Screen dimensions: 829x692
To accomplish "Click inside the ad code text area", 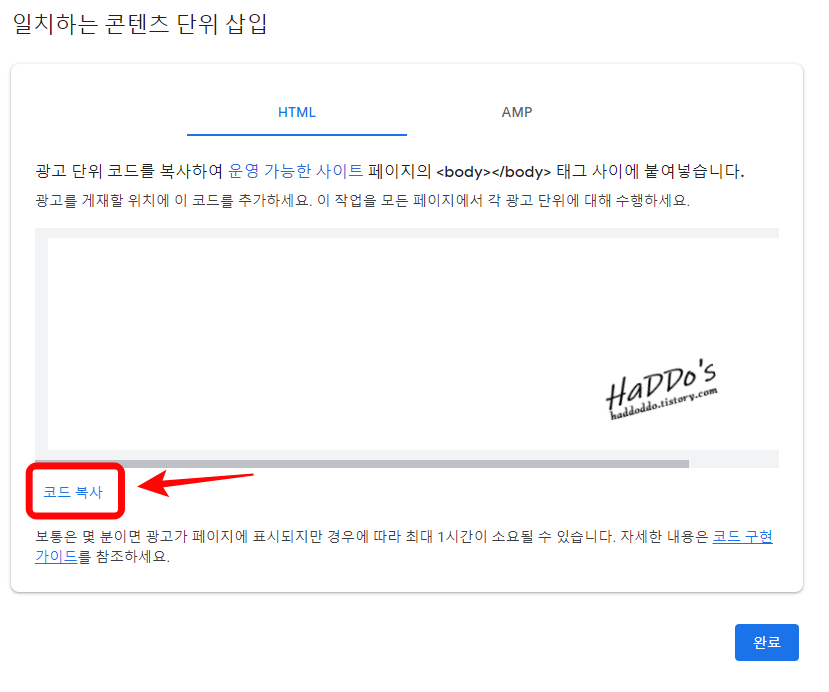I will click(413, 344).
